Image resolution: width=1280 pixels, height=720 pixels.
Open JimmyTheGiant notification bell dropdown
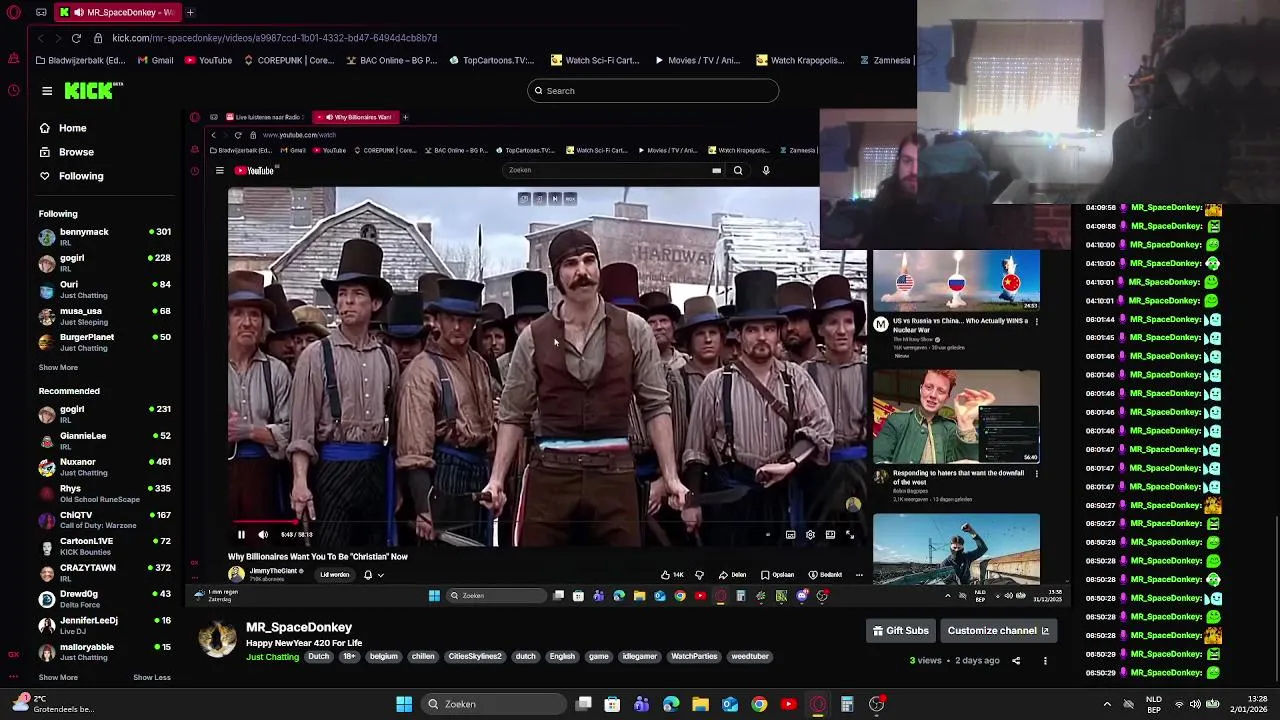pyautogui.click(x=373, y=575)
